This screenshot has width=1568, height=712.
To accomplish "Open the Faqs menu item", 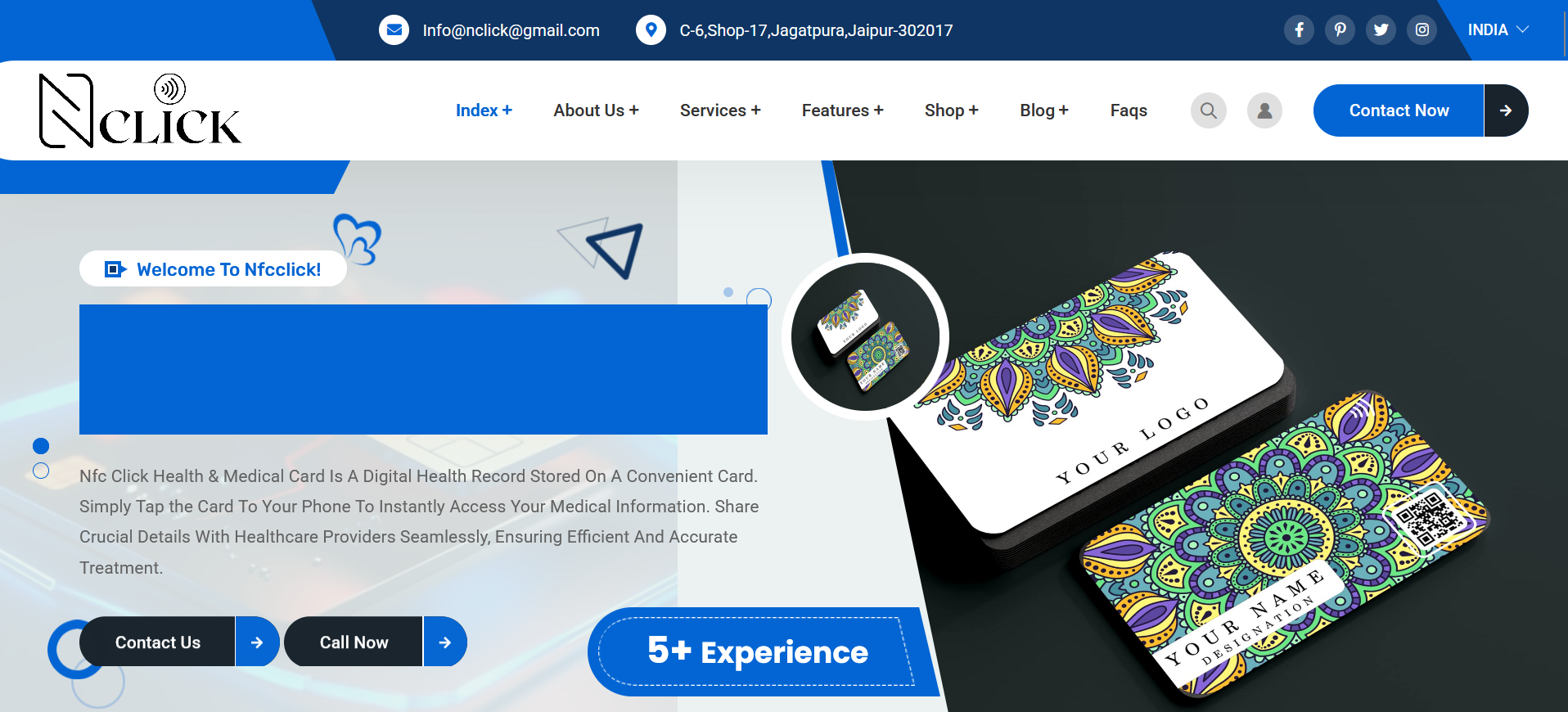I will click(x=1129, y=110).
